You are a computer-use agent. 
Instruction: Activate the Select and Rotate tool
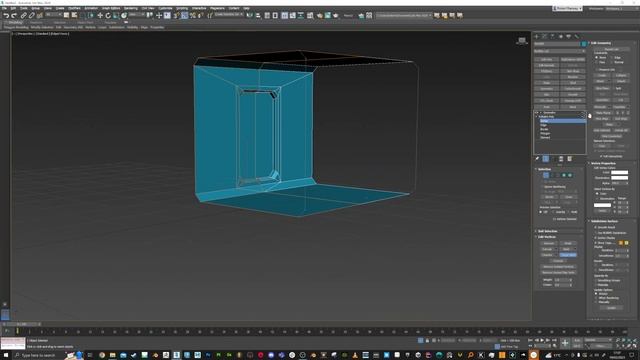(x=108, y=16)
